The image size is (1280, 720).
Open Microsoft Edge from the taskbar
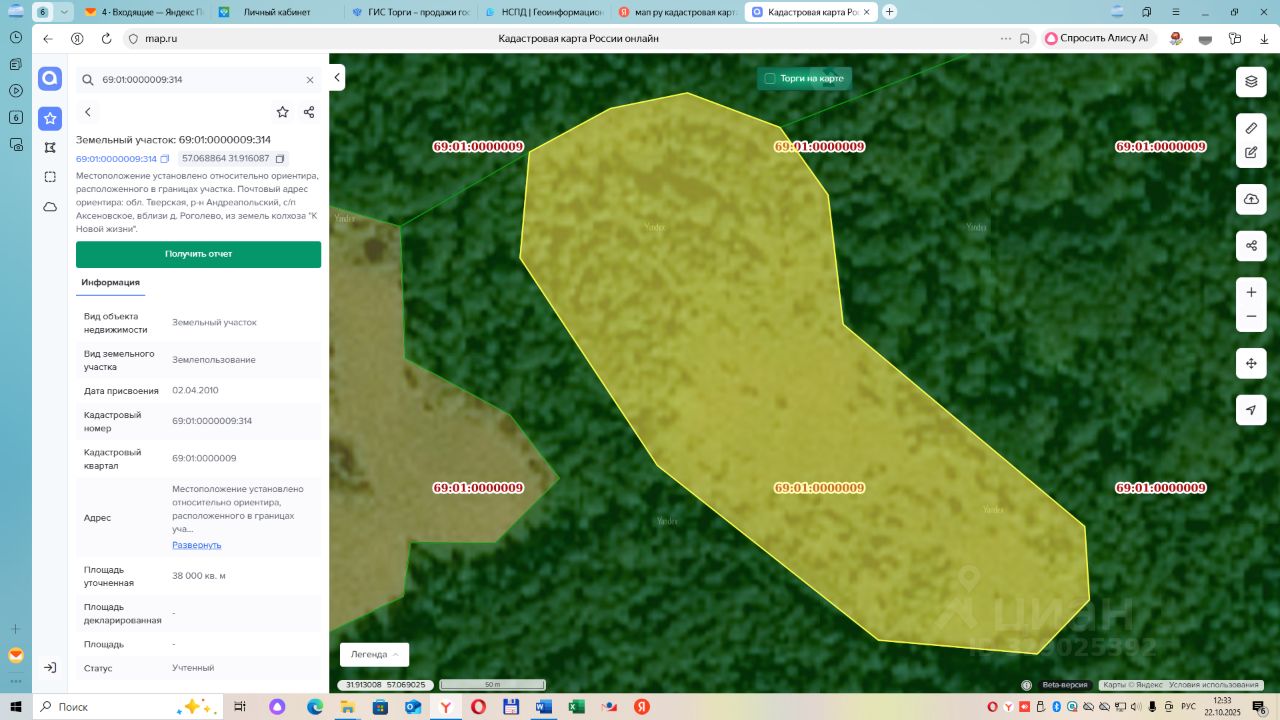[315, 706]
